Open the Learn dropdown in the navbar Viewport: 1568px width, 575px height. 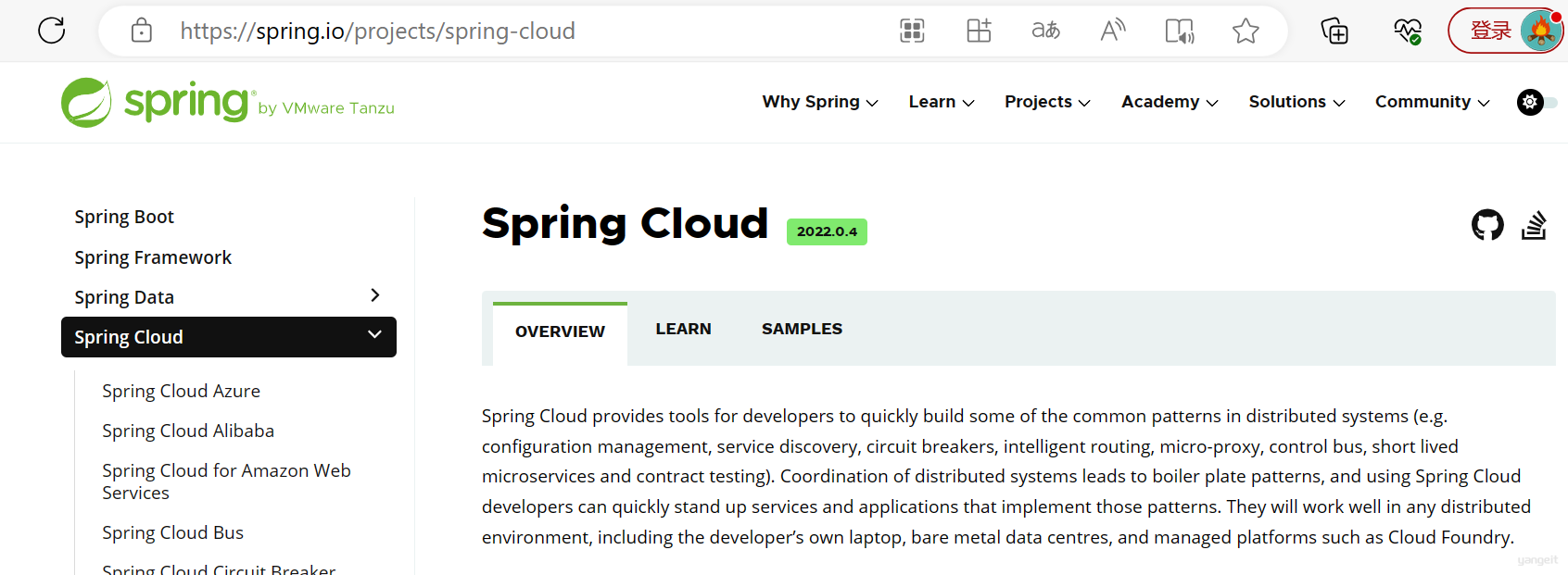pos(942,102)
